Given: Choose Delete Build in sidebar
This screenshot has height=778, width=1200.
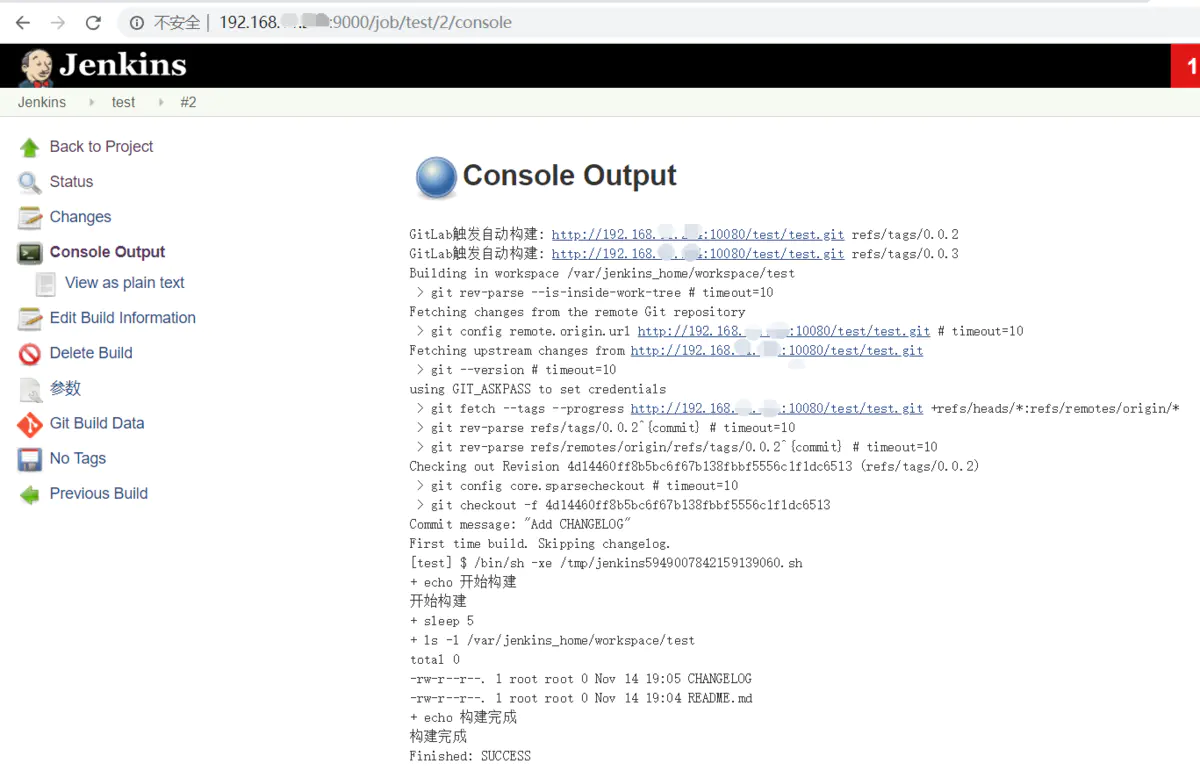Looking at the screenshot, I should (91, 352).
